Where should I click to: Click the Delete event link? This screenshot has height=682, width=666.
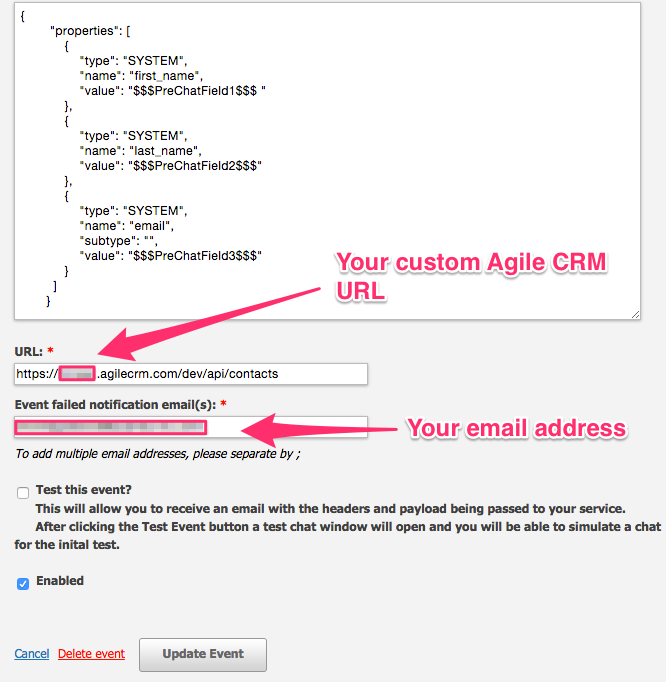[x=91, y=654]
